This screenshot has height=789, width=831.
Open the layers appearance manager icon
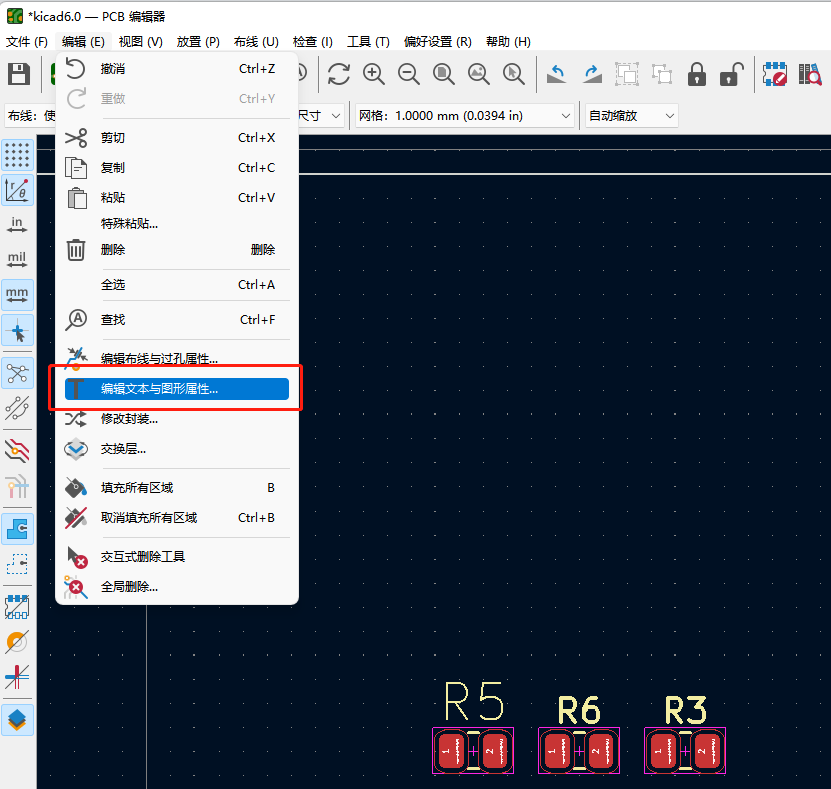[x=17, y=720]
